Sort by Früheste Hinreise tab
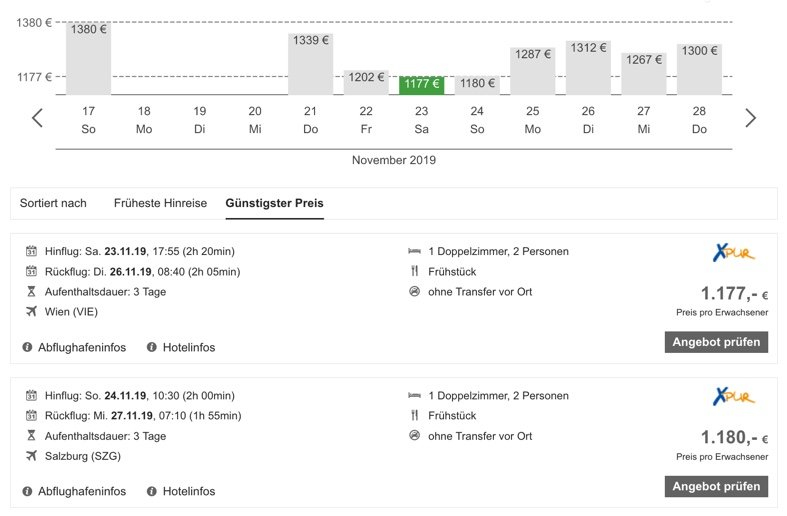Screen dimensions: 787x516 [160, 203]
